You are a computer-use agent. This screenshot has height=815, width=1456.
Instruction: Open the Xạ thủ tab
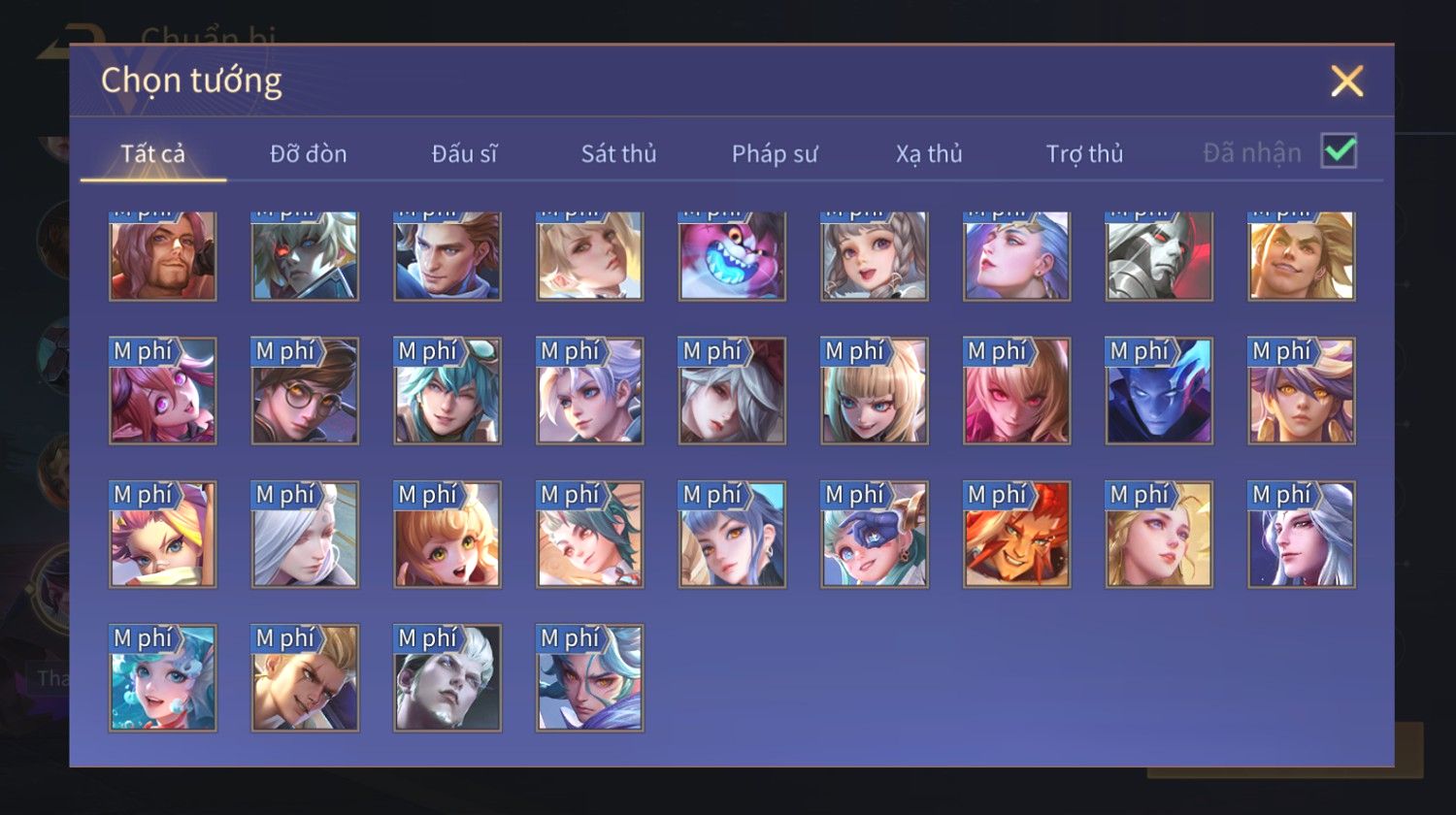(929, 153)
